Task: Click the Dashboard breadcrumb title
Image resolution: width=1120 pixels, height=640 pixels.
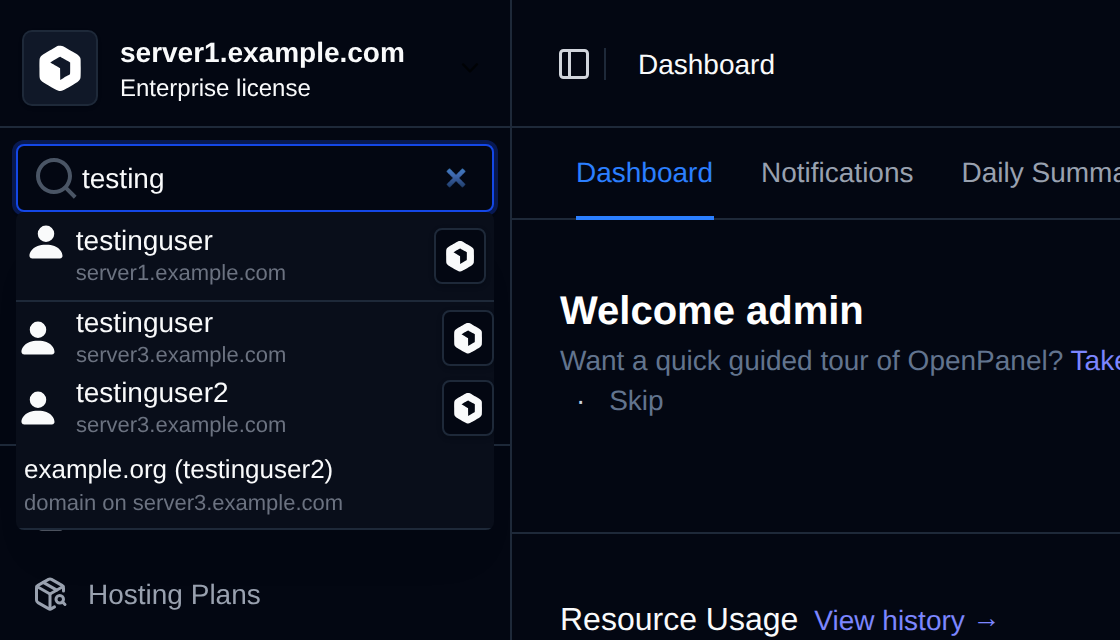Action: [706, 65]
